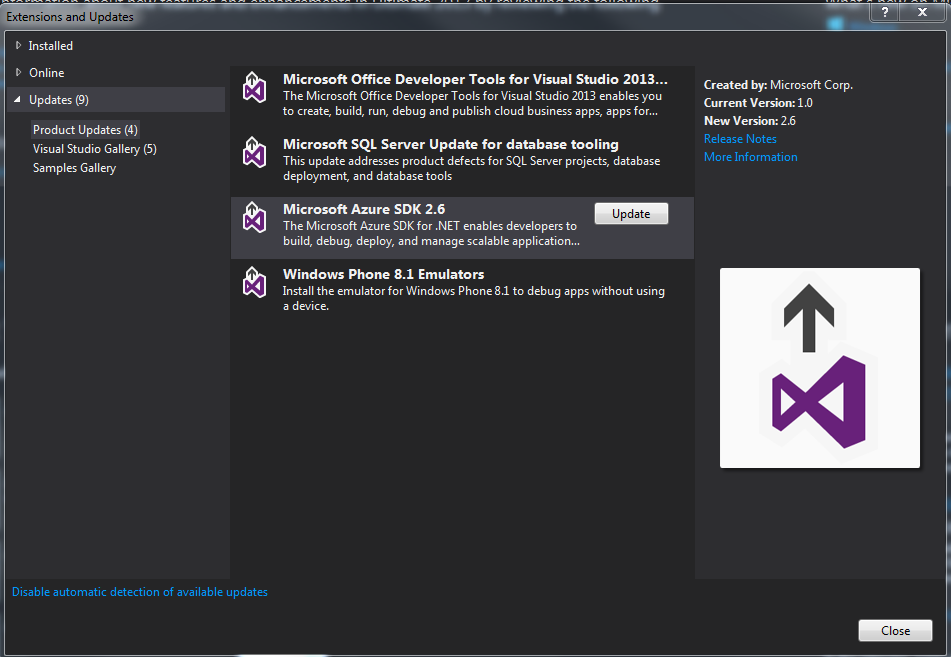The image size is (951, 657).
Task: Click the Azure SDK description text
Action: click(x=431, y=233)
